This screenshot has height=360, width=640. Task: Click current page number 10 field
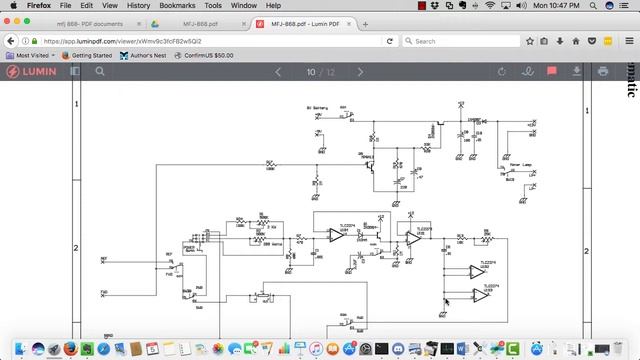(x=311, y=72)
